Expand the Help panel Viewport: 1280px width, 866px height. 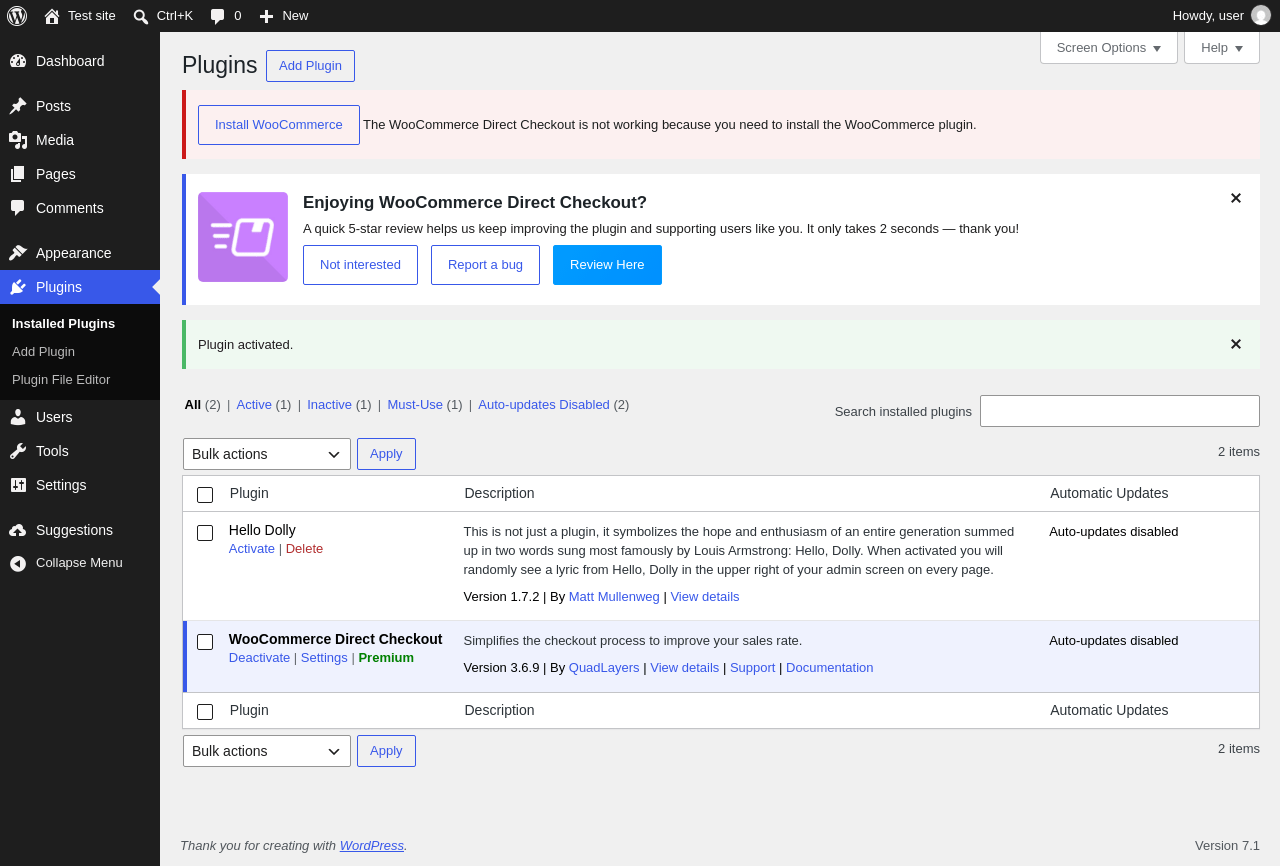coord(1222,47)
